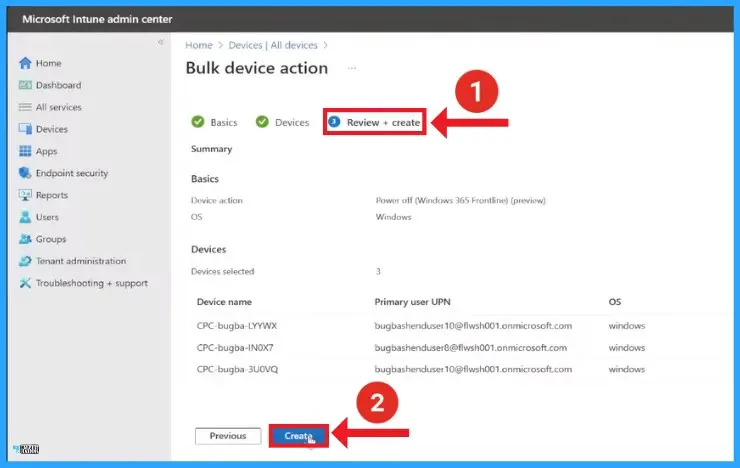Viewport: 740px width, 468px height.
Task: Click the All services list icon
Action: [25, 107]
